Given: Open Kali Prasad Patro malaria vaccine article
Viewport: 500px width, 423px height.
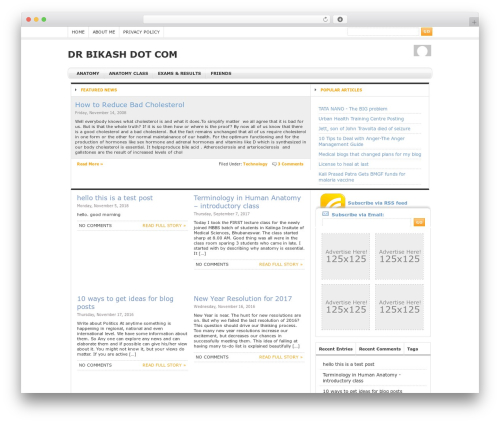Looking at the screenshot, I should click(362, 177).
